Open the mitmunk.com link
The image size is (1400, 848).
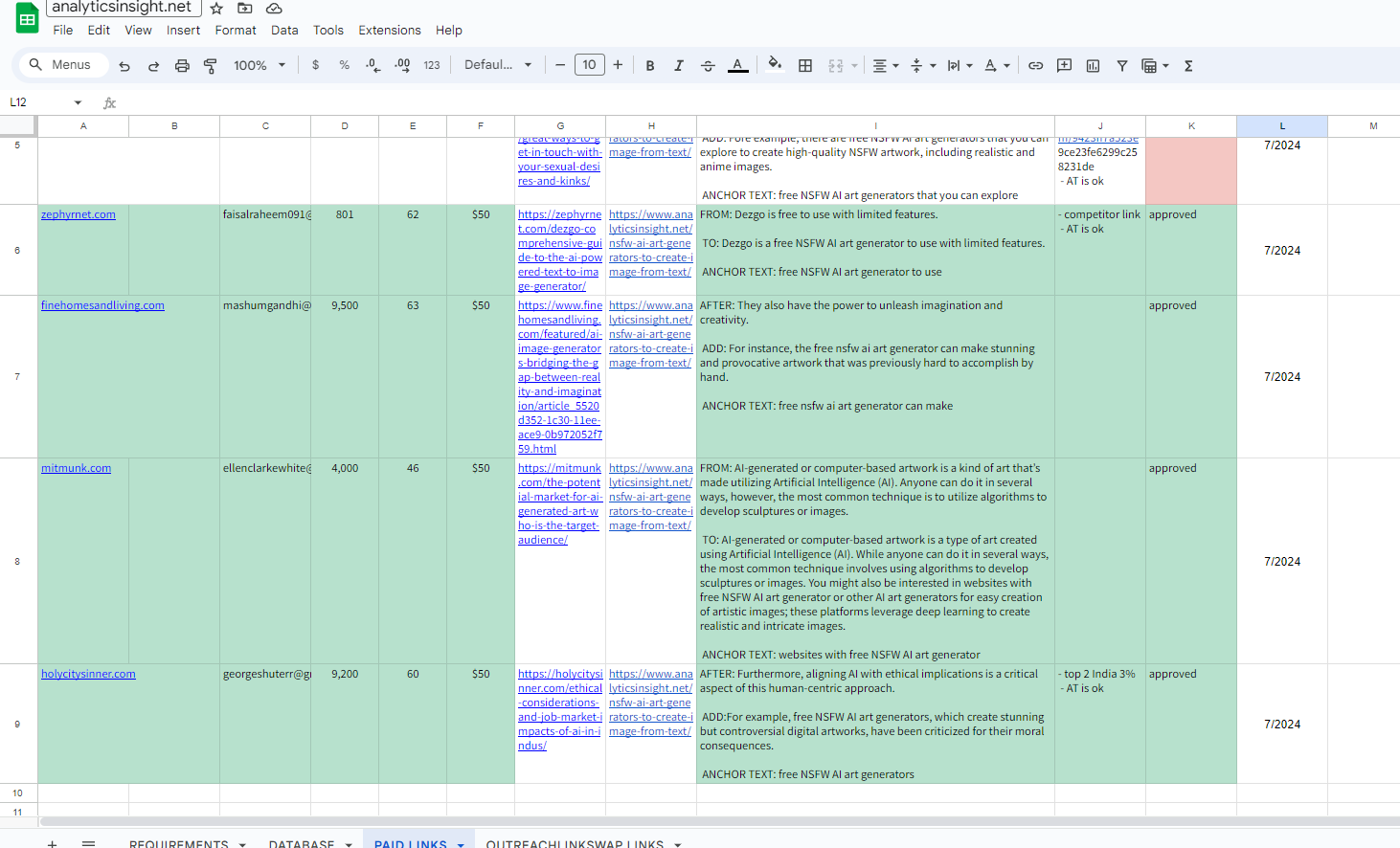click(76, 468)
